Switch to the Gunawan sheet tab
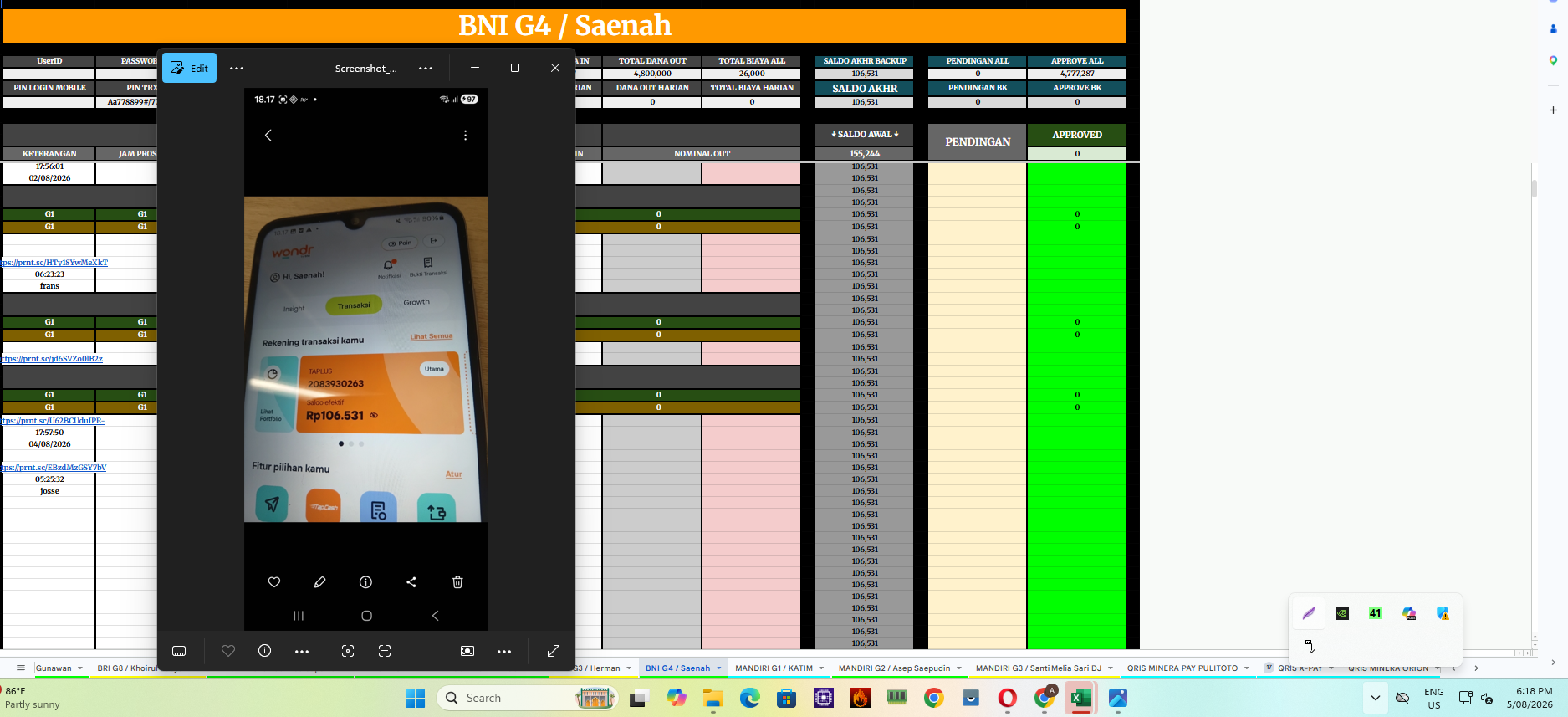Viewport: 1568px width, 717px height. click(54, 668)
